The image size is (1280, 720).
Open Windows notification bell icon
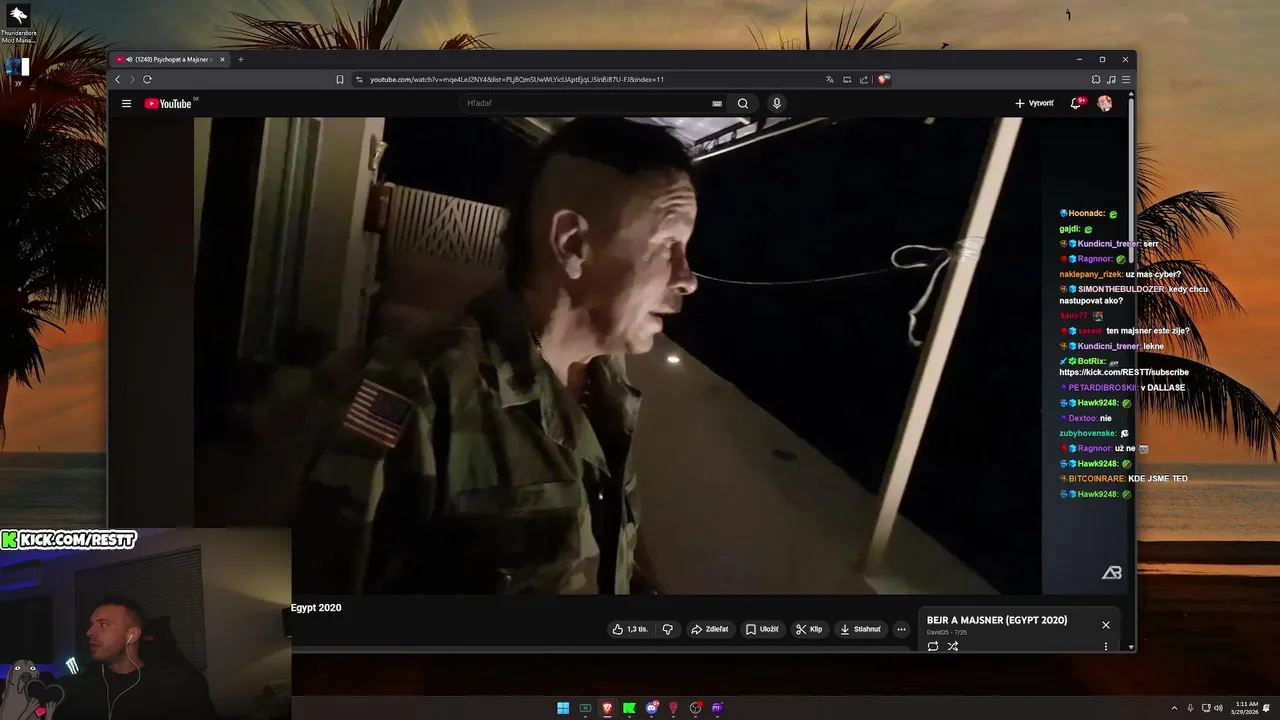click(1267, 708)
